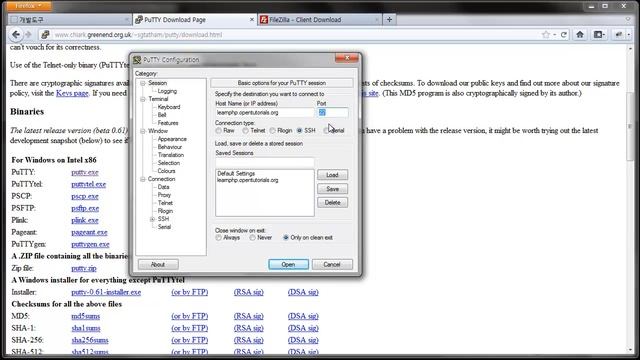Open Appearance category in tree
This screenshot has height=360, width=640.
[172, 139]
